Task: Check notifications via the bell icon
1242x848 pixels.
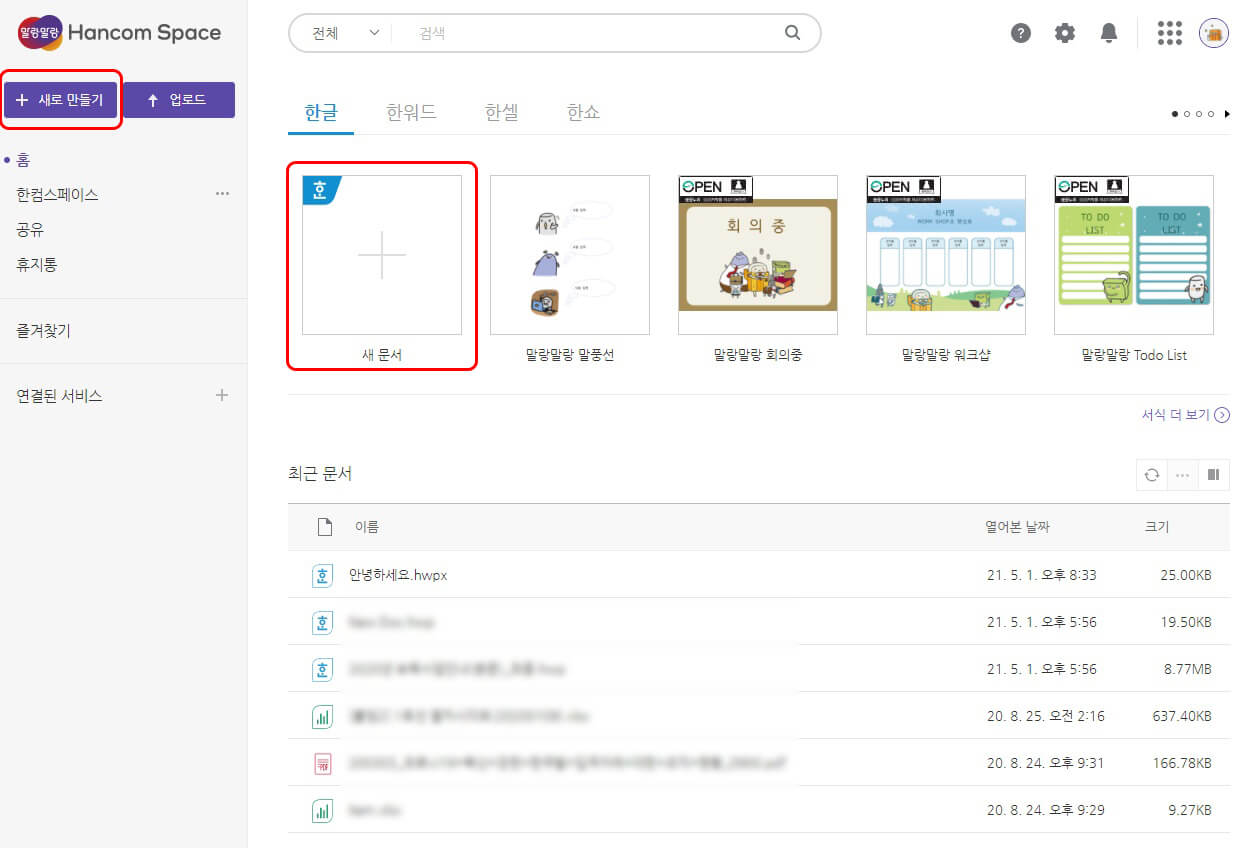Action: pyautogui.click(x=1108, y=32)
